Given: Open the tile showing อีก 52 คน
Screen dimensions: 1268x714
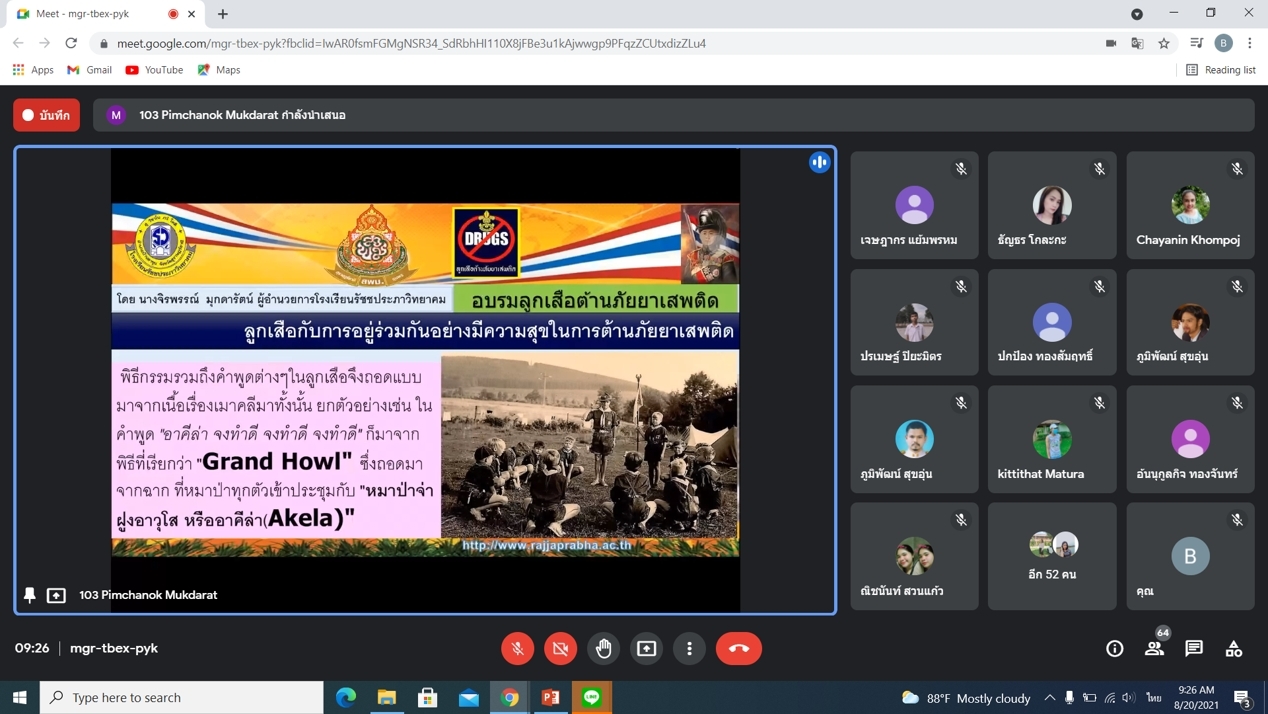Looking at the screenshot, I should tap(1052, 556).
